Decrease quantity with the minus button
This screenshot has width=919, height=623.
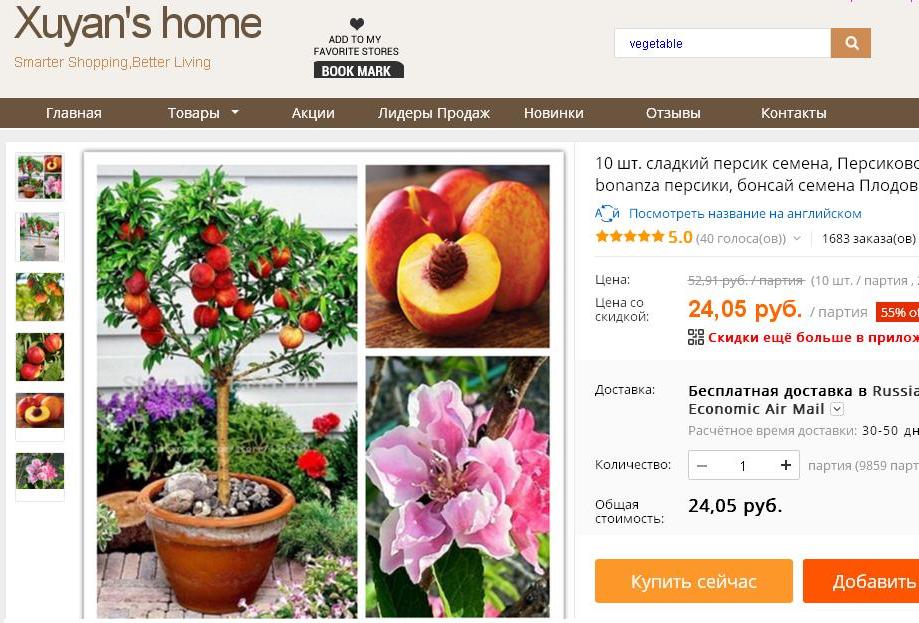click(x=702, y=465)
